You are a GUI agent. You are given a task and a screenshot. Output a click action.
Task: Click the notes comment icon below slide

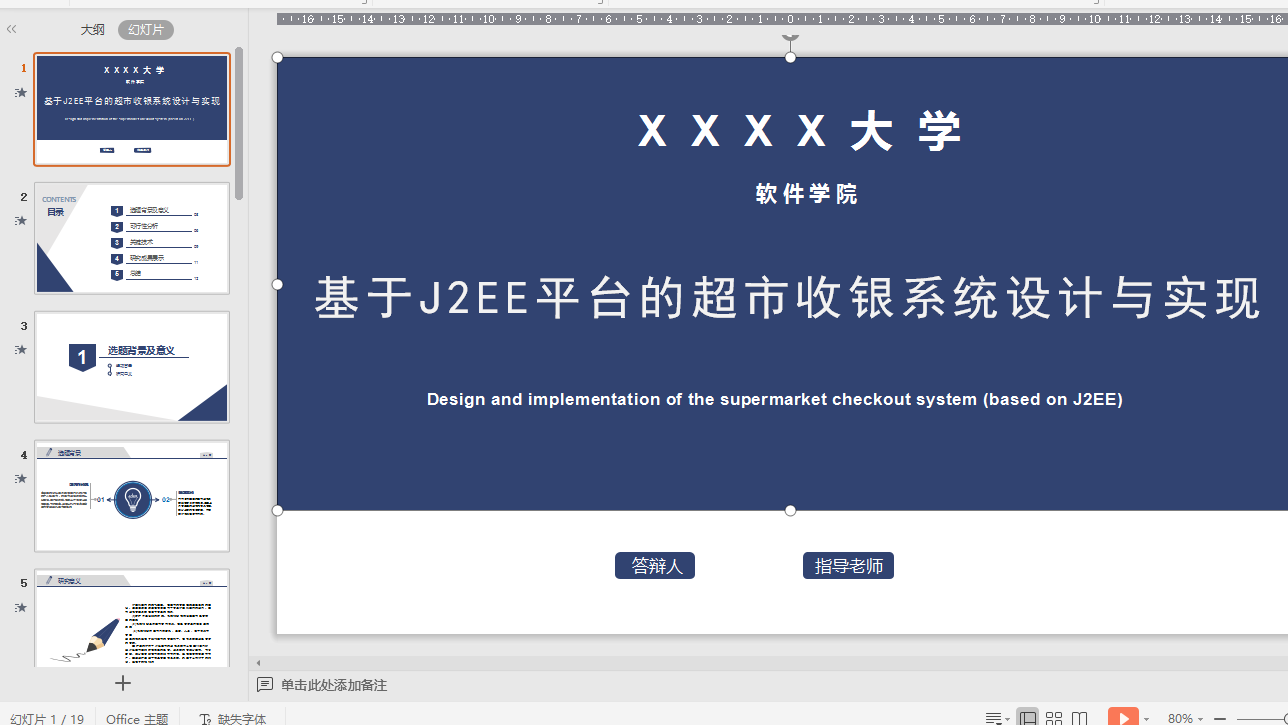265,685
